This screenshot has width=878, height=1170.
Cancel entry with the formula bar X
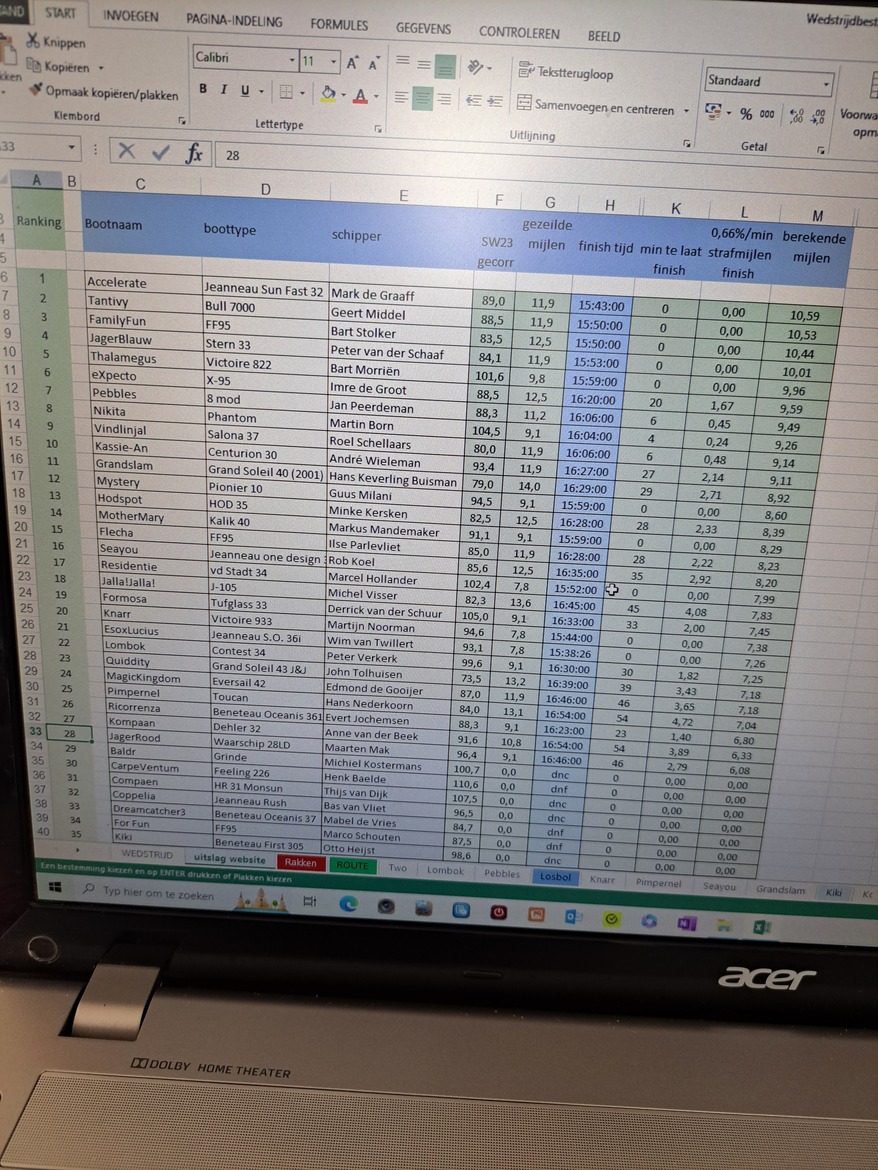point(126,151)
